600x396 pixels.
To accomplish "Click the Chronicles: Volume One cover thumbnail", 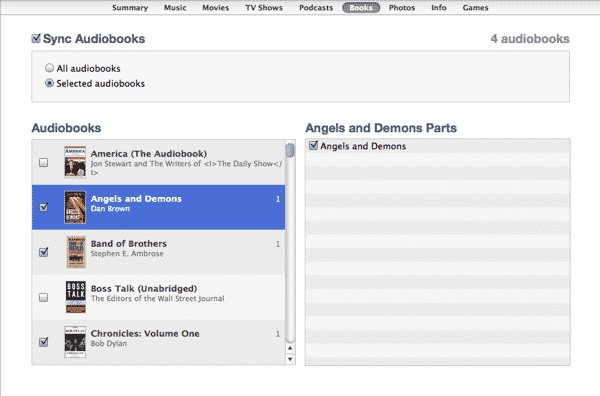I will 75,342.
